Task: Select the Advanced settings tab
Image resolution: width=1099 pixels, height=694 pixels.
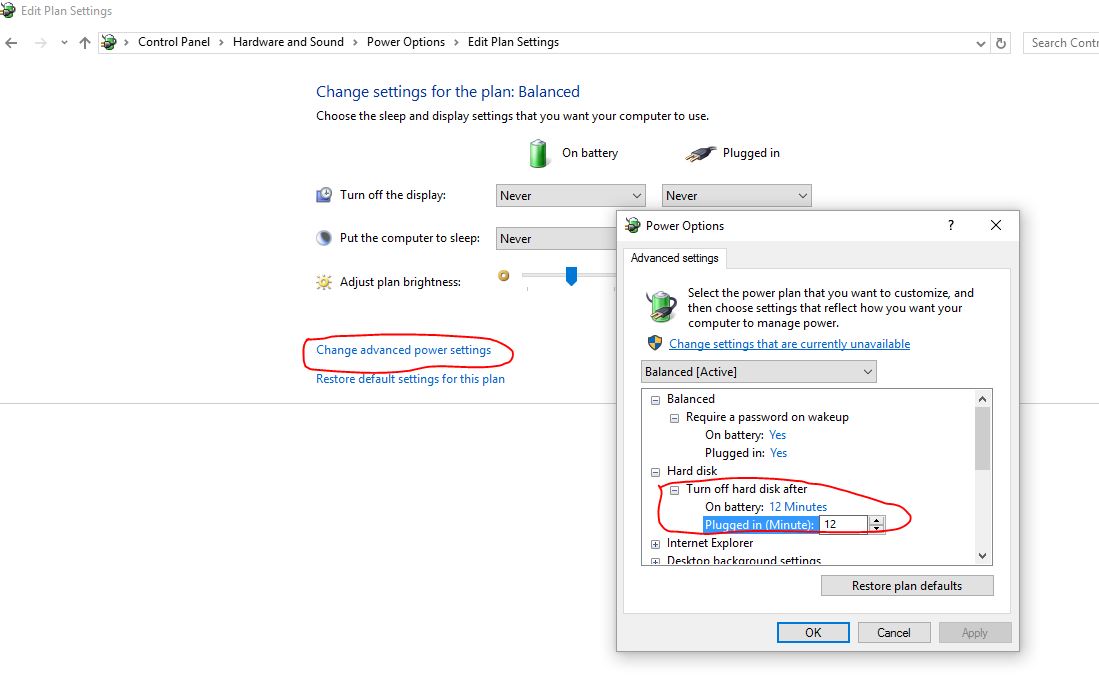Action: pos(674,258)
